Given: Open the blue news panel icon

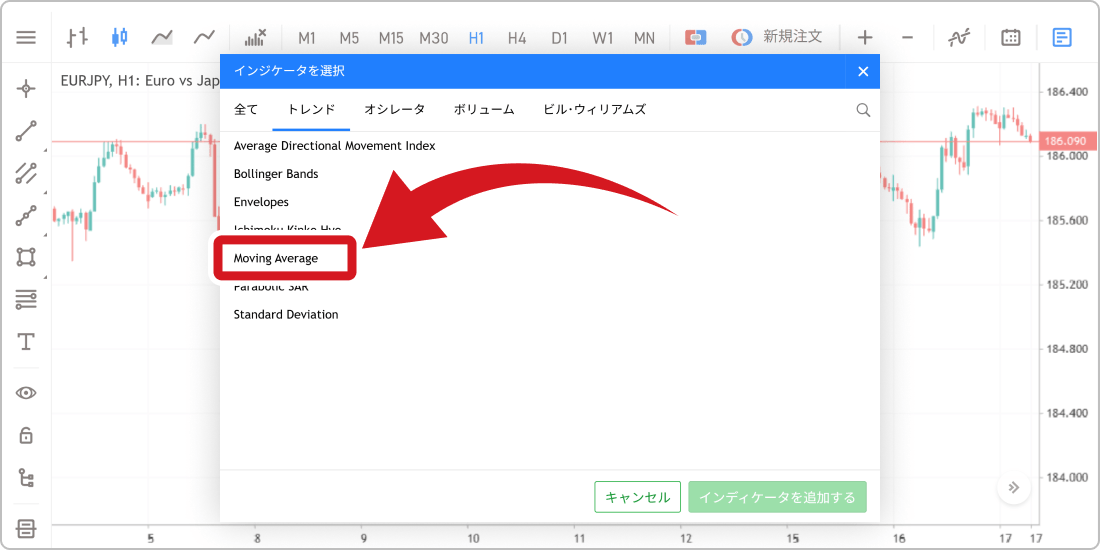Looking at the screenshot, I should tap(1062, 37).
